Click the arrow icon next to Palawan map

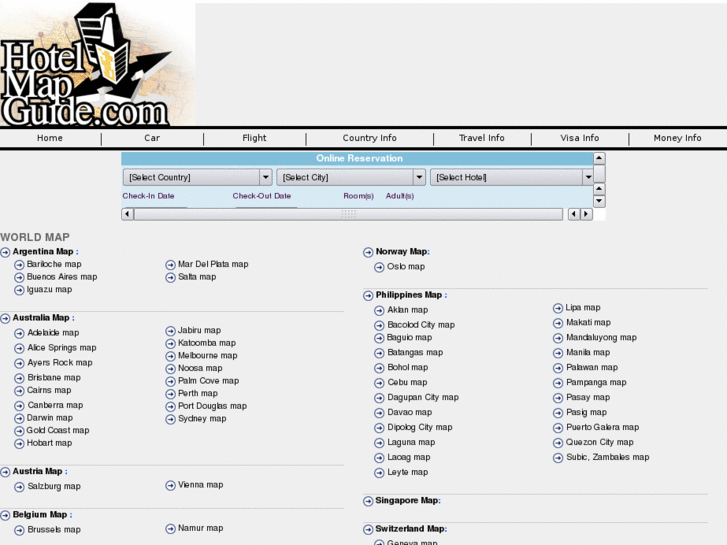558,368
